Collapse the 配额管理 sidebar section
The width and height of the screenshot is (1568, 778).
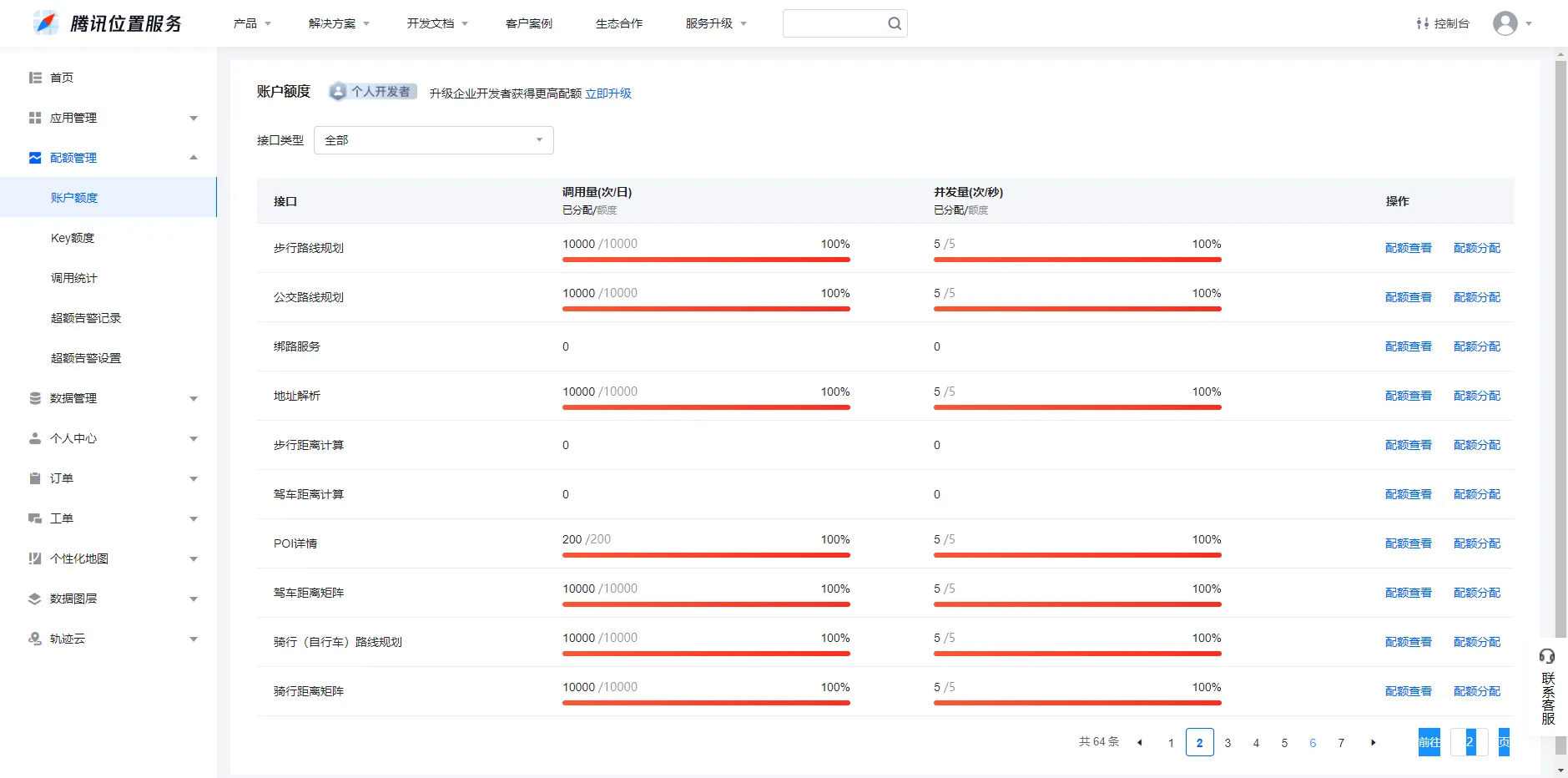(194, 158)
